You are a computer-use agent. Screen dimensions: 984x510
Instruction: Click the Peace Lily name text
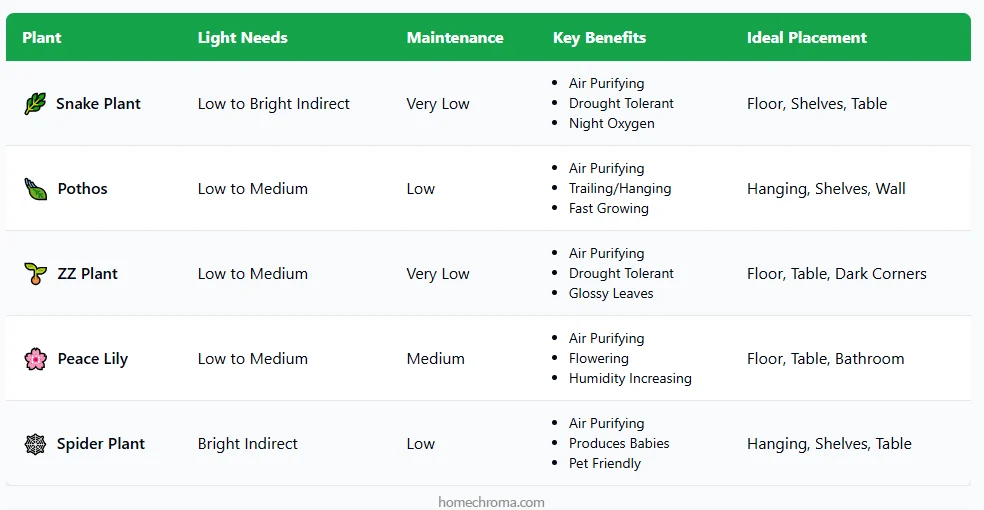(93, 359)
